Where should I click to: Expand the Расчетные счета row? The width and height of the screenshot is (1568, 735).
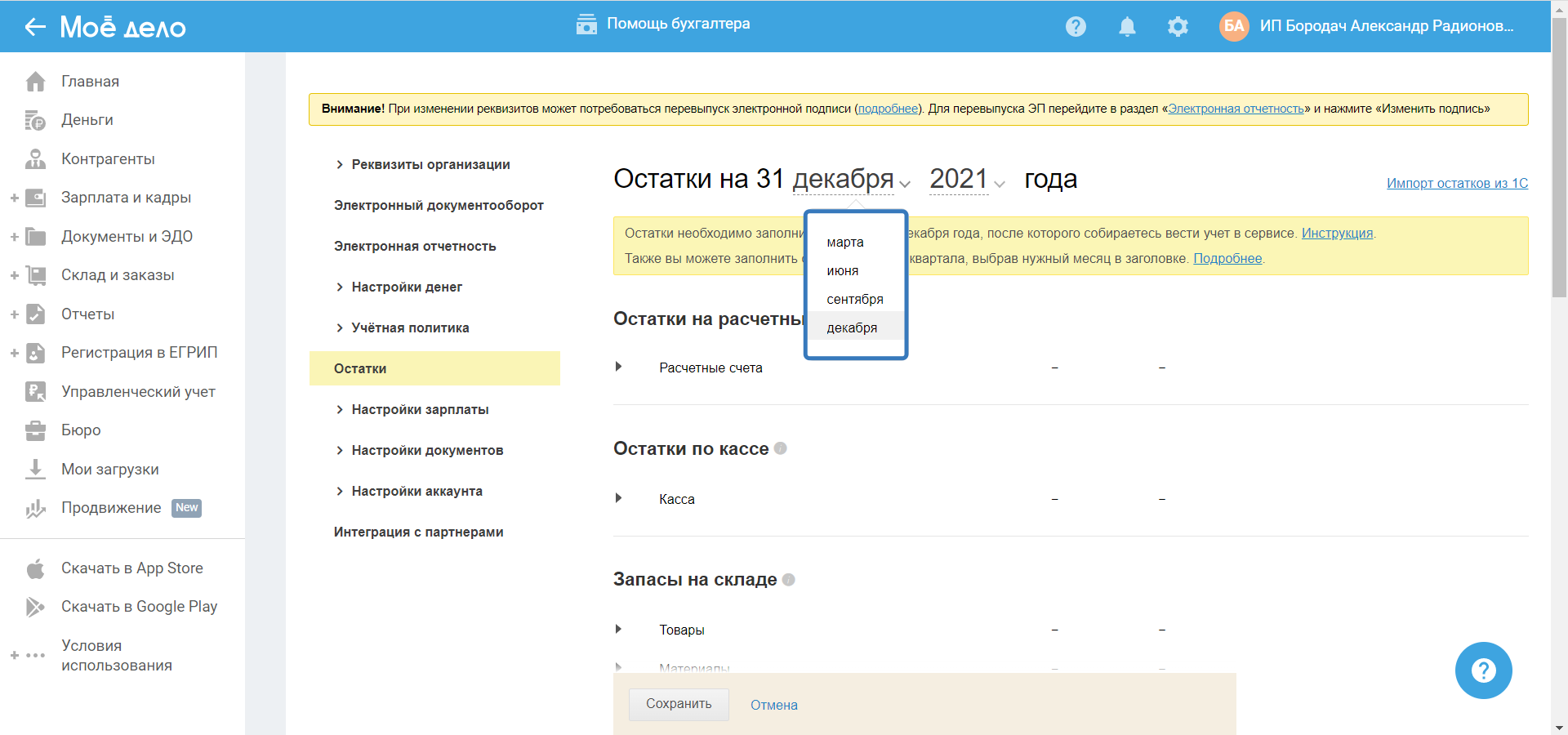coord(619,367)
